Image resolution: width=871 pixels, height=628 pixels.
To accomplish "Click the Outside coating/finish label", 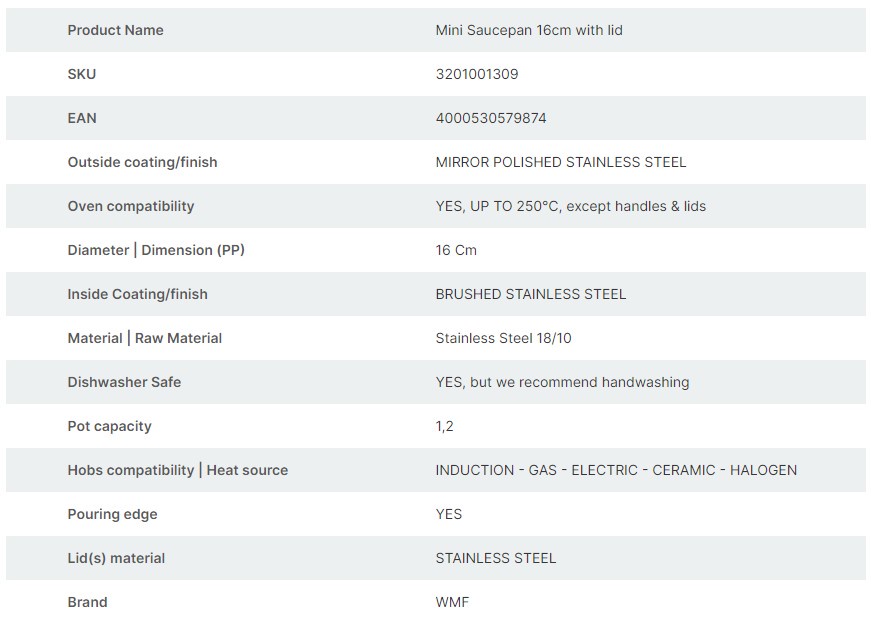I will click(x=142, y=162).
